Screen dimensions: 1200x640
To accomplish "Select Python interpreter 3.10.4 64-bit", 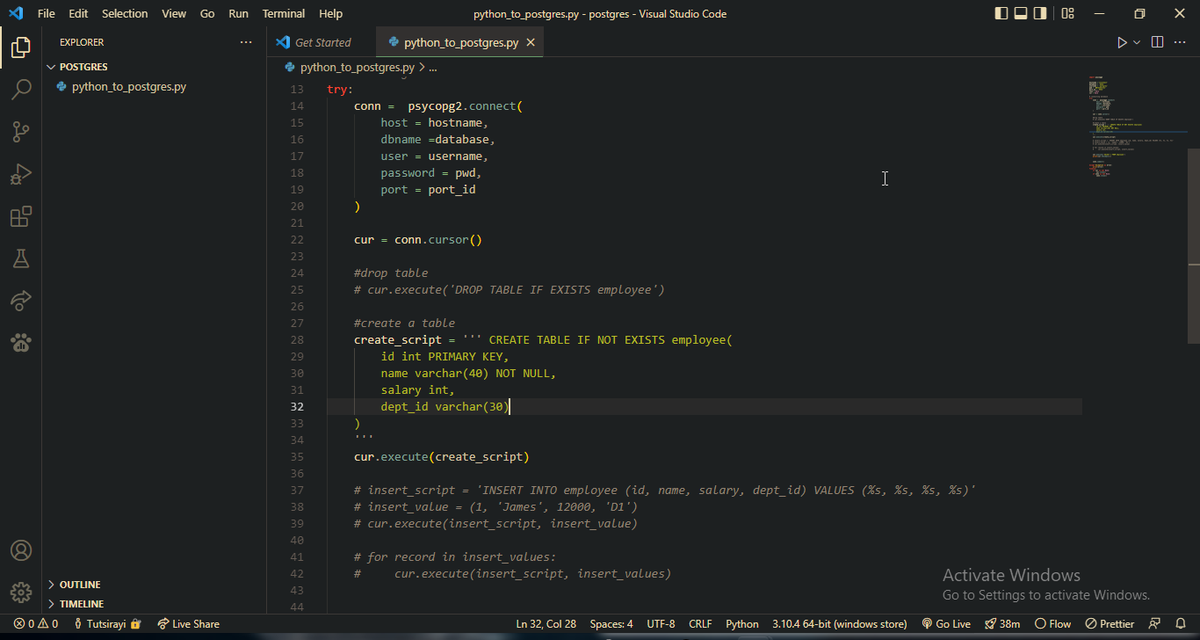I will [840, 624].
